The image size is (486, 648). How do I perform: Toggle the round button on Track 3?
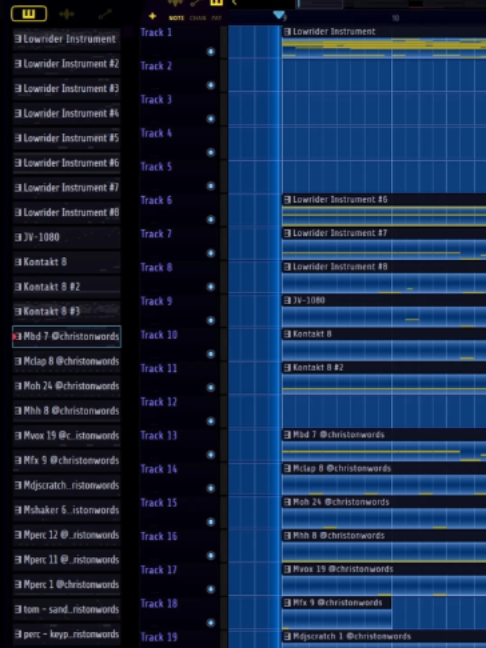pyautogui.click(x=211, y=119)
